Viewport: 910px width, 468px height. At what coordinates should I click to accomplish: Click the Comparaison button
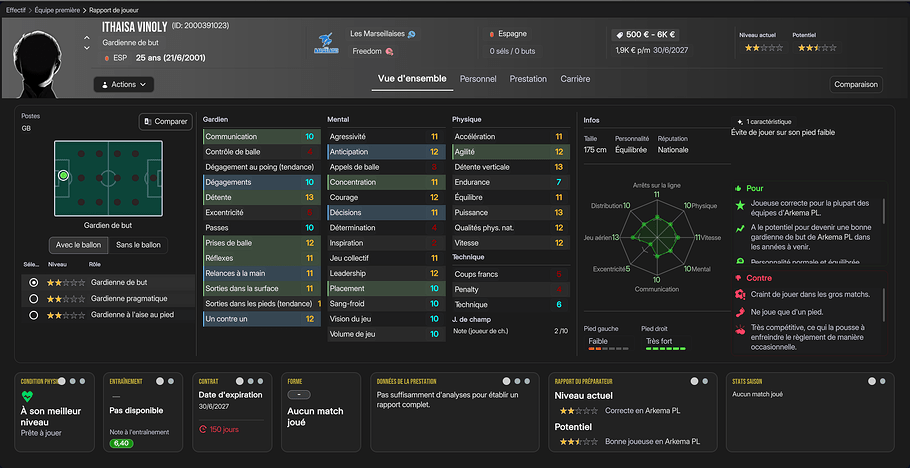pos(855,85)
